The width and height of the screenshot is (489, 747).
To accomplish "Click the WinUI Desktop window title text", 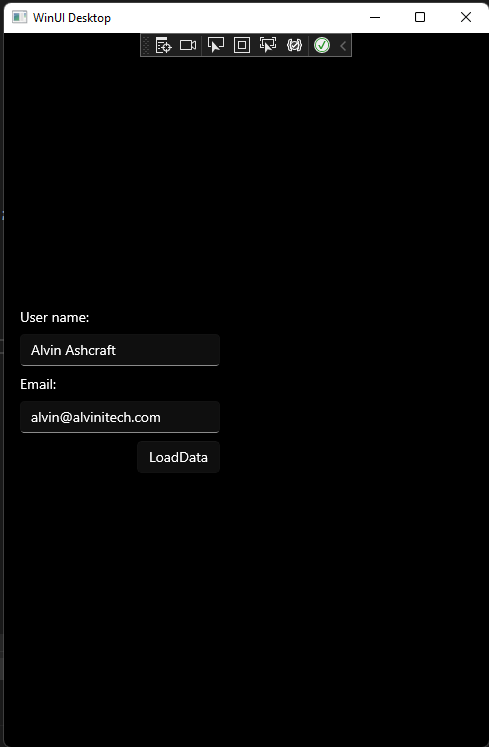I will (x=72, y=18).
